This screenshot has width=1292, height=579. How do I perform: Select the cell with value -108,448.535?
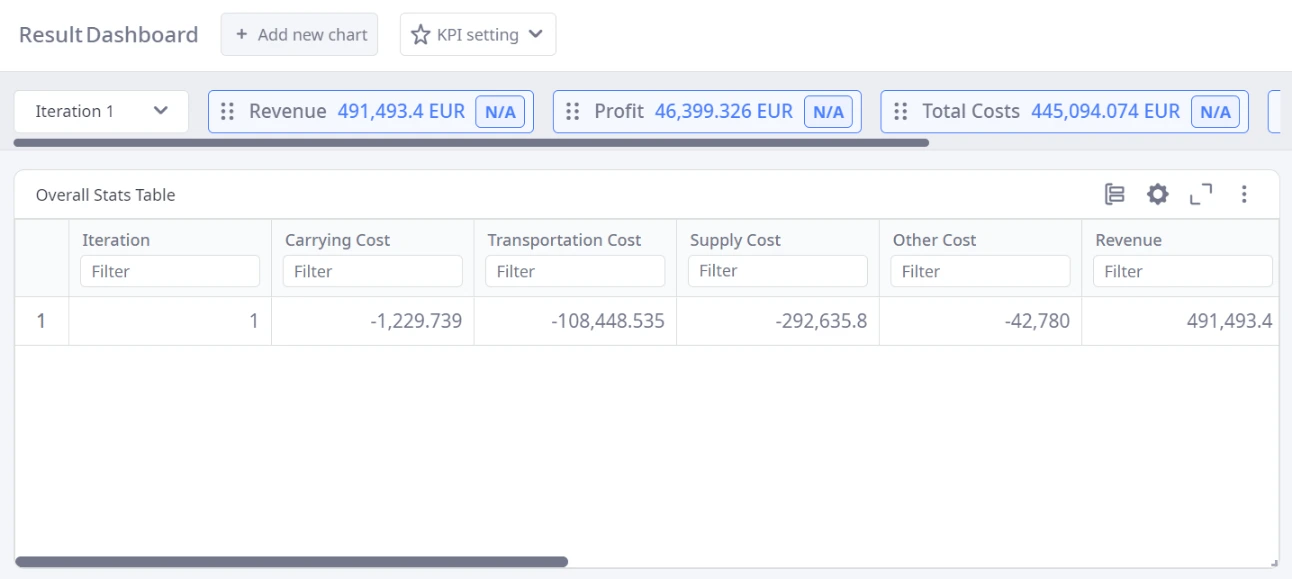pyautogui.click(x=575, y=321)
